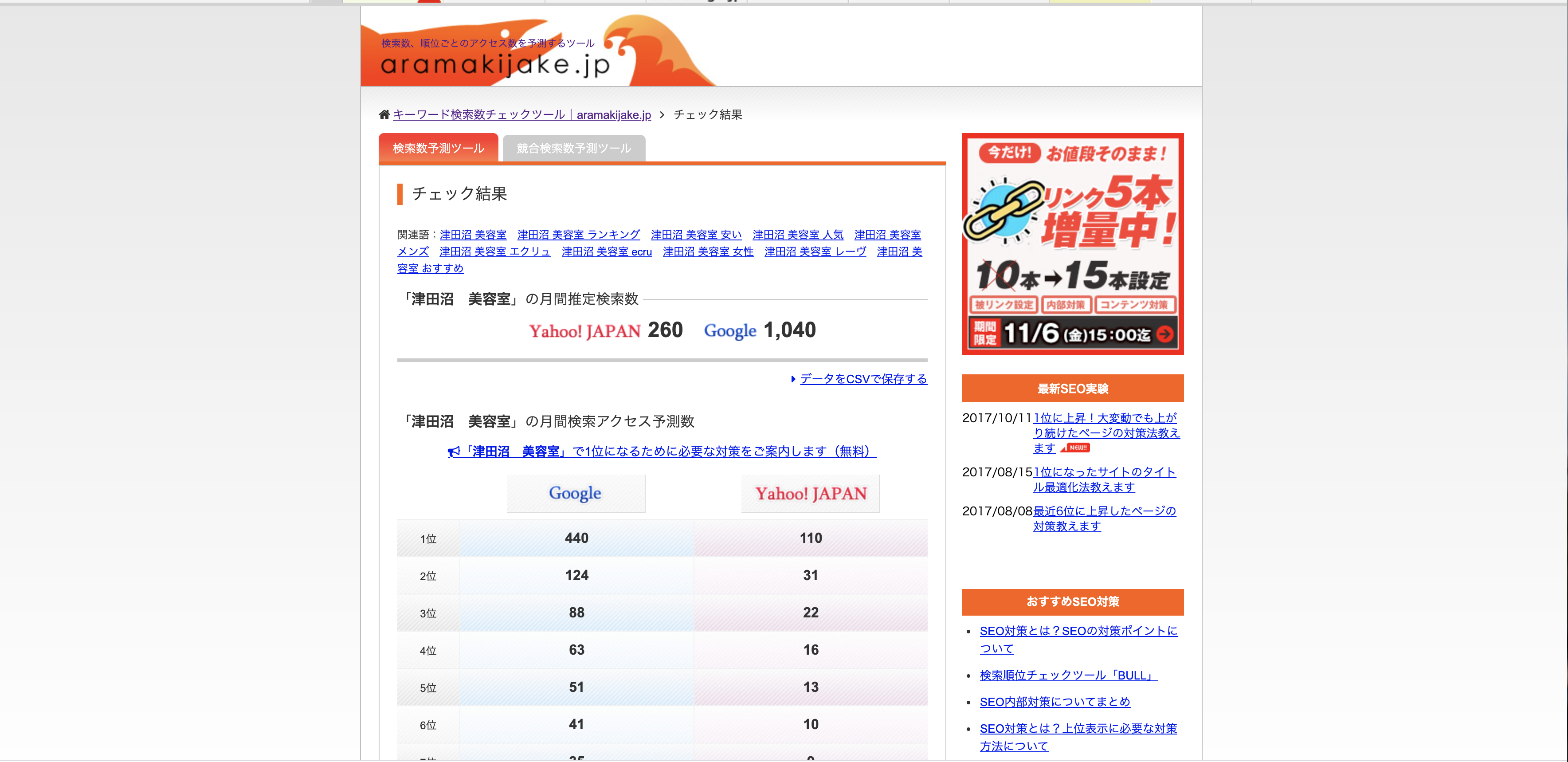Click the 6位 Google value 41
The width and height of the screenshot is (1568, 762).
coord(576,724)
